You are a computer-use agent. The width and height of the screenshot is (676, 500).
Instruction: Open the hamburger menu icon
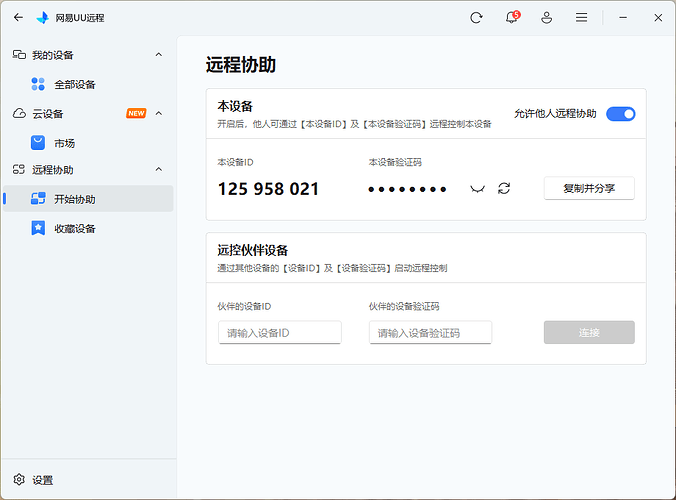click(582, 18)
